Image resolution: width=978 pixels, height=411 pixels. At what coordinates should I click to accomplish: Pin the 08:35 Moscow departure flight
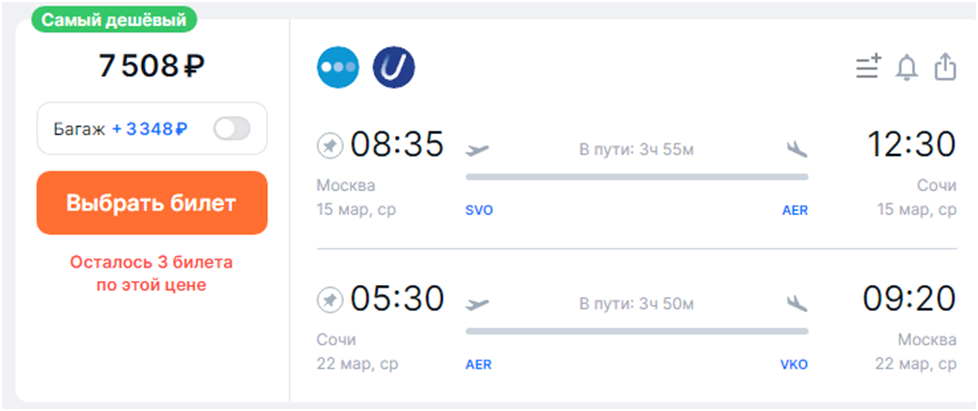coord(330,147)
